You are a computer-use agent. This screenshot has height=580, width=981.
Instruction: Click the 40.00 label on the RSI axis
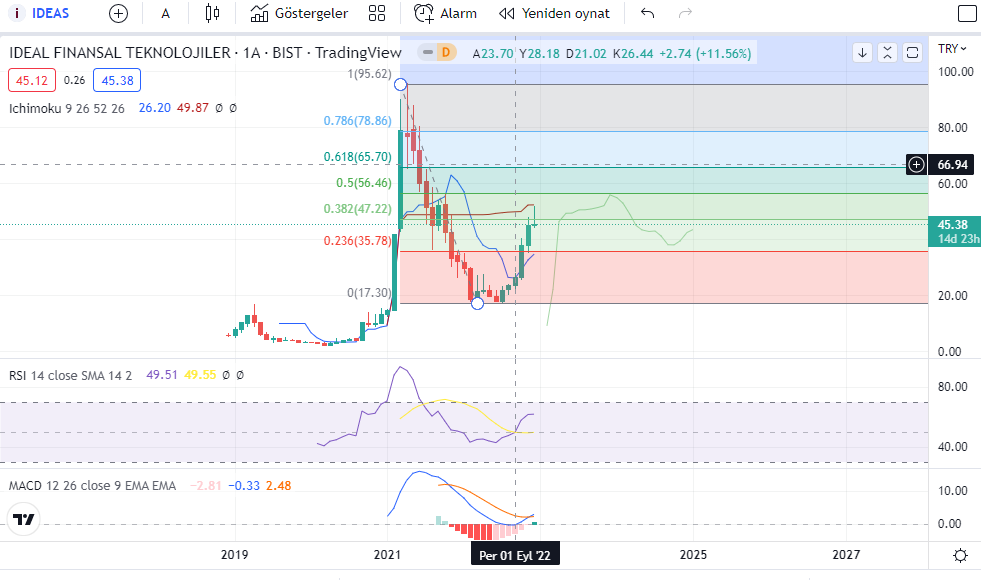point(953,447)
